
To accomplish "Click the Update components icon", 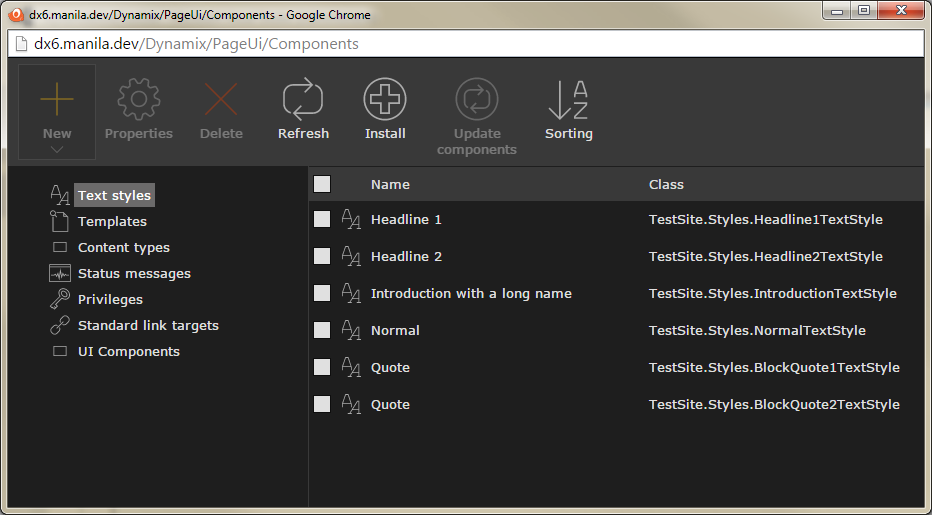I will [x=477, y=100].
